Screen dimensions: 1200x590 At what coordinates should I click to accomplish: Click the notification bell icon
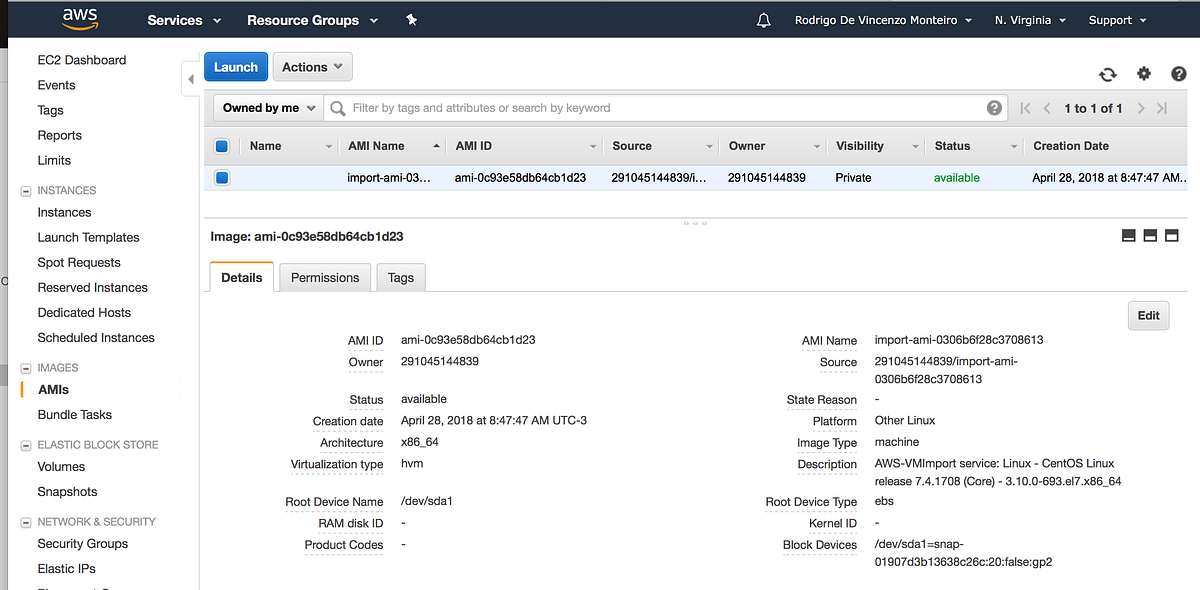coord(763,19)
